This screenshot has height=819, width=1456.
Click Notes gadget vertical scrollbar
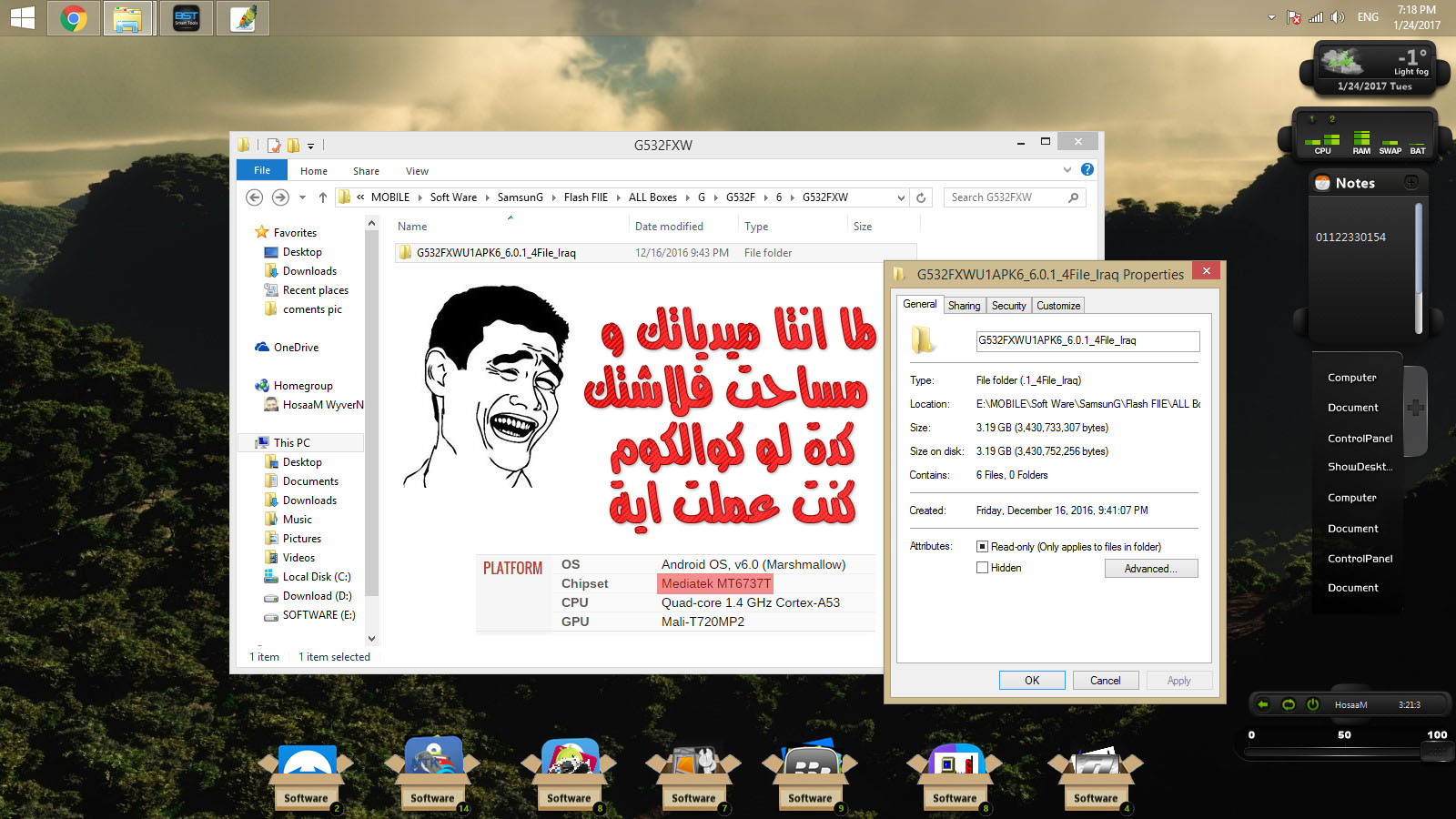1418,268
